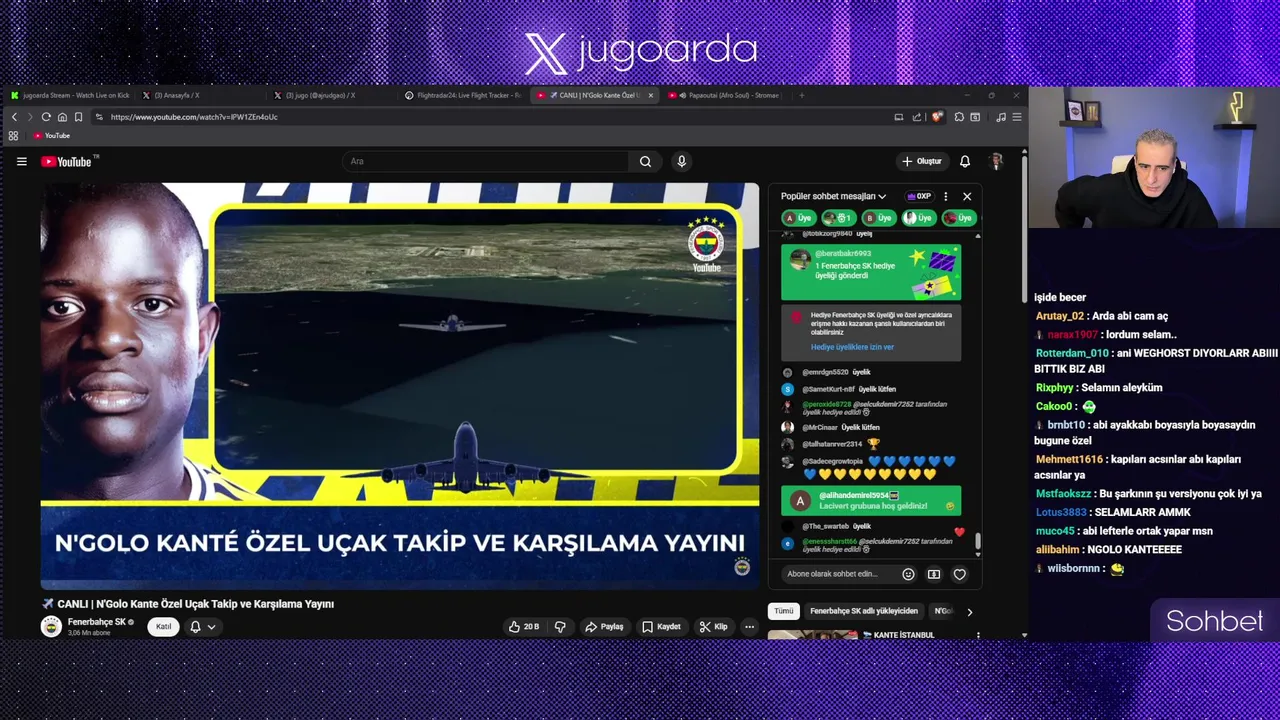Run search with the magnifier button
Screen dimensions: 1280x720
point(645,161)
